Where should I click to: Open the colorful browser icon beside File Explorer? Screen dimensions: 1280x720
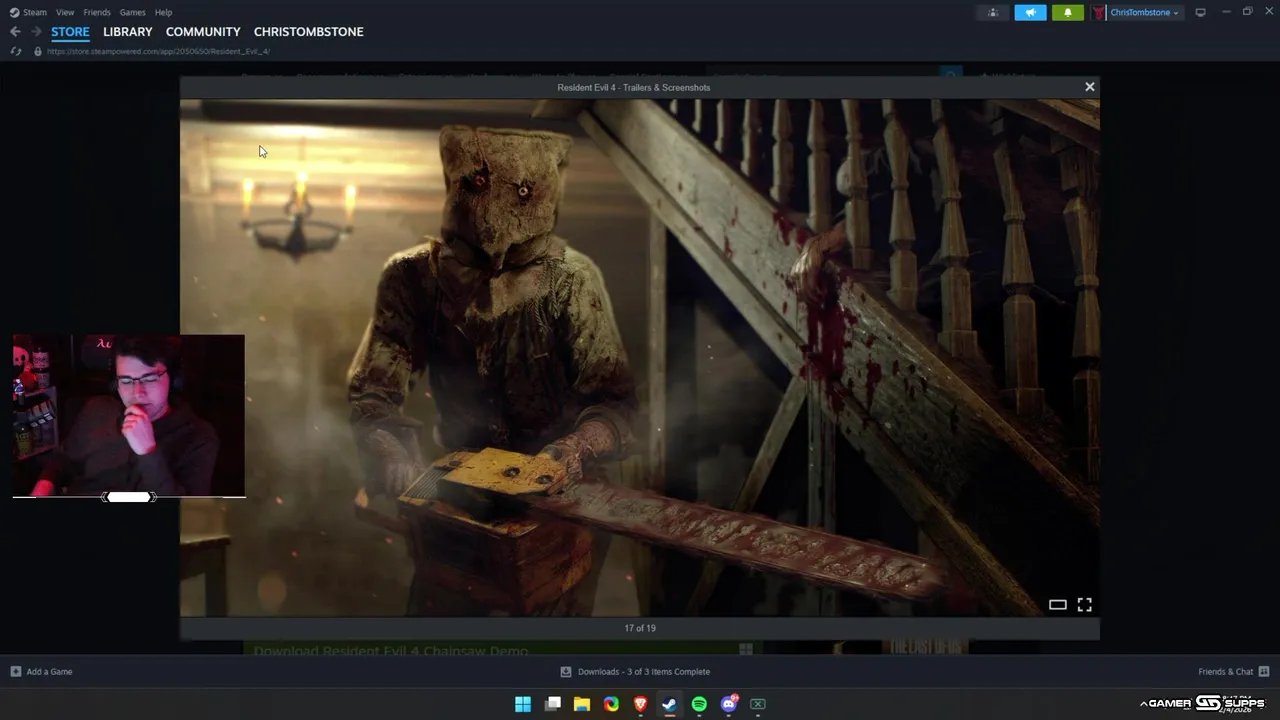(x=611, y=704)
